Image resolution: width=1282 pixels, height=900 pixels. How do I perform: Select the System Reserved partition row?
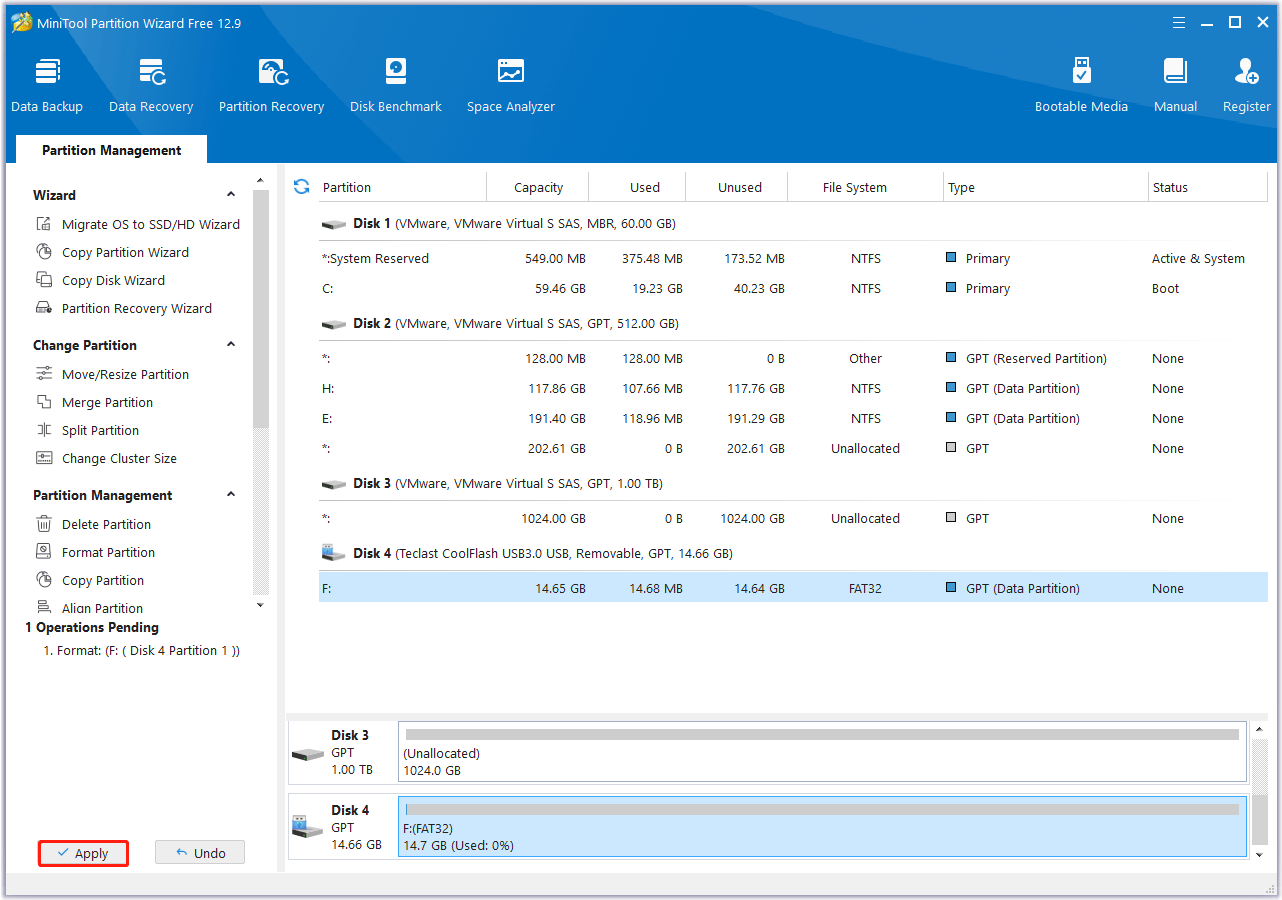pos(793,258)
